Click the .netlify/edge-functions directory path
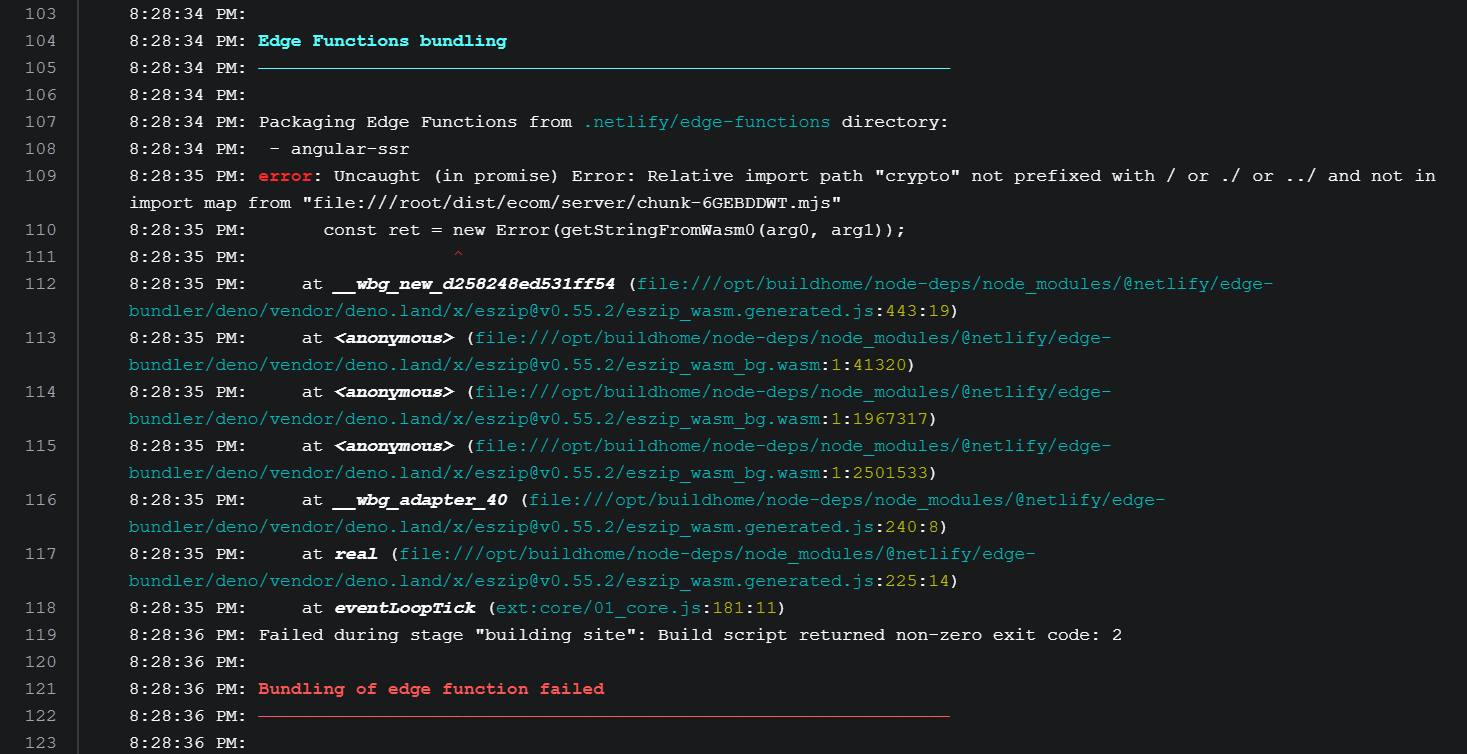Viewport: 1467px width, 754px height. coord(707,122)
